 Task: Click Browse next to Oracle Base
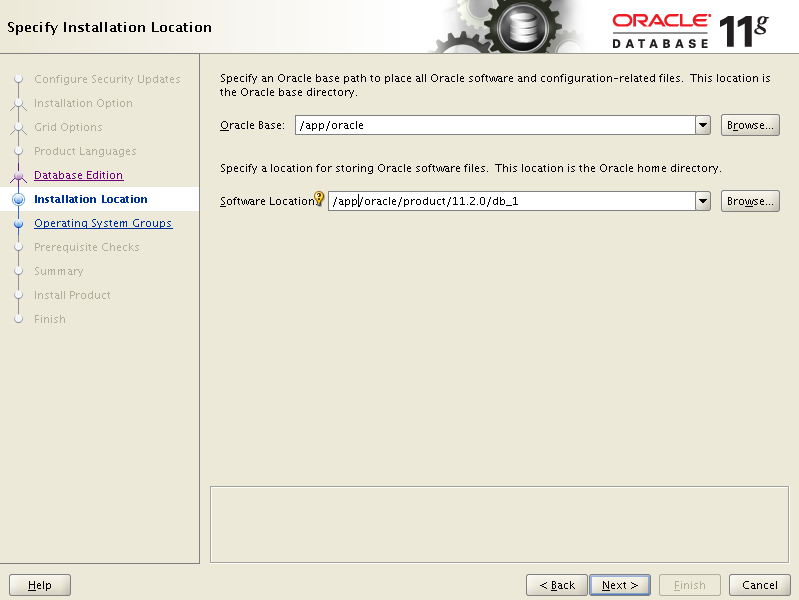click(750, 125)
